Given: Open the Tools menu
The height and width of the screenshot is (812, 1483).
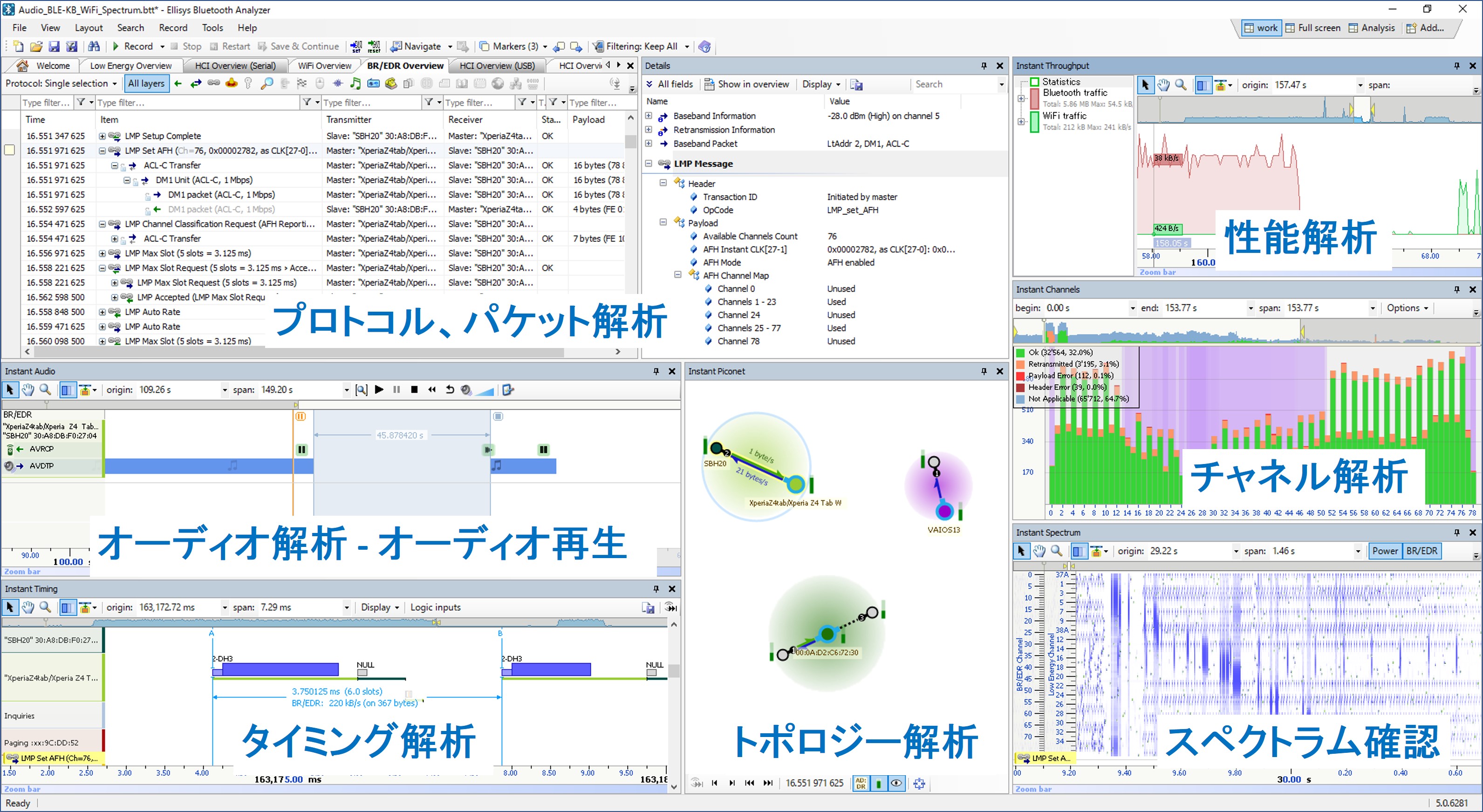Looking at the screenshot, I should pyautogui.click(x=212, y=27).
